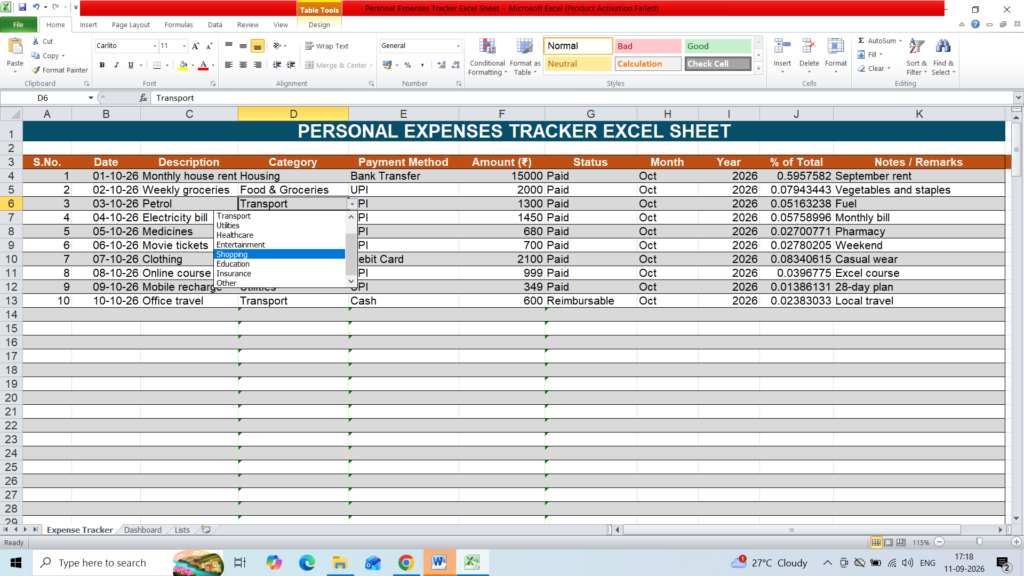Click the zoom slider handle in status bar
This screenshot has height=576, width=1024.
[979, 542]
